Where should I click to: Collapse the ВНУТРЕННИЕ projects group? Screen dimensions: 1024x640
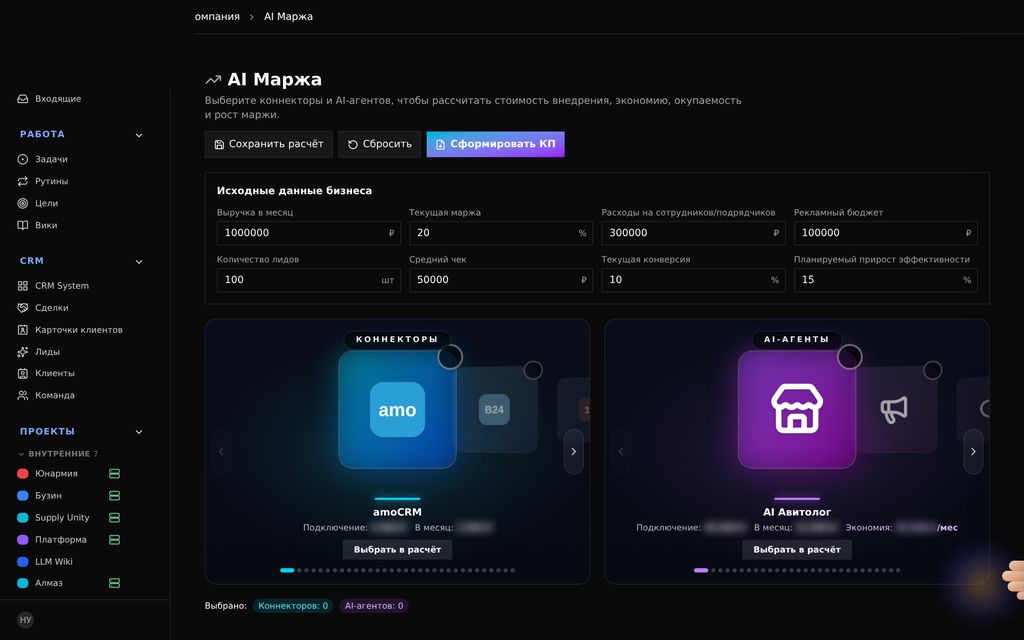coord(57,453)
